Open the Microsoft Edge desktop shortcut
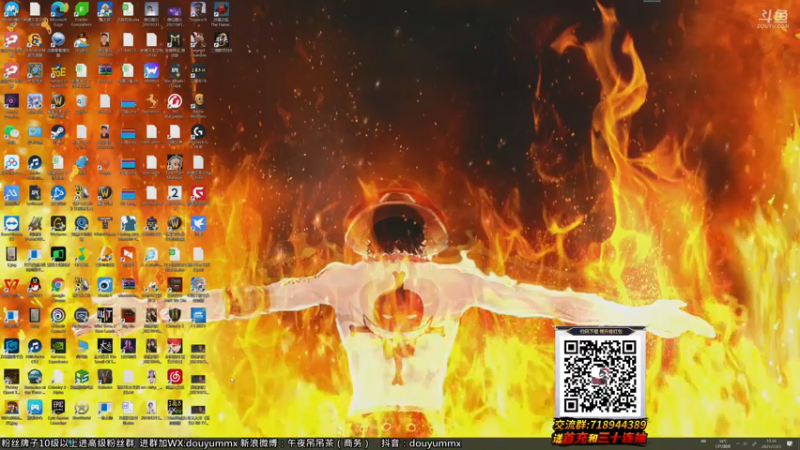Image resolution: width=800 pixels, height=450 pixels. (58, 10)
